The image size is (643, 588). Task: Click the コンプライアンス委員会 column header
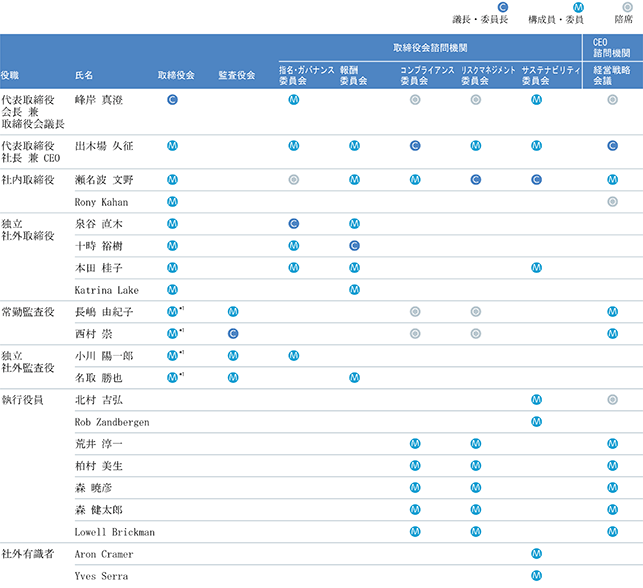[x=427, y=75]
